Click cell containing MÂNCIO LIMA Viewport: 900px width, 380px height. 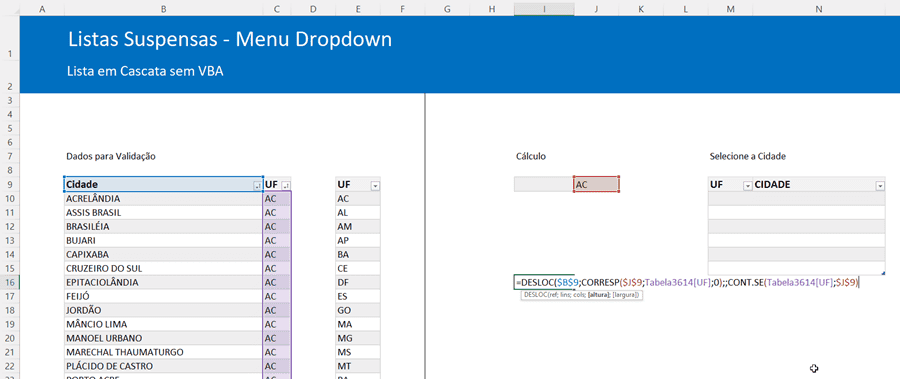click(164, 324)
